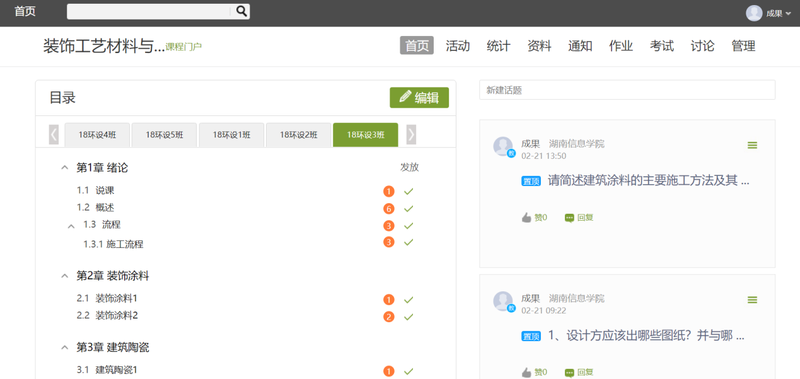Viewport: 800px width, 379px height.
Task: Open the 考试 nav item
Action: [x=662, y=45]
